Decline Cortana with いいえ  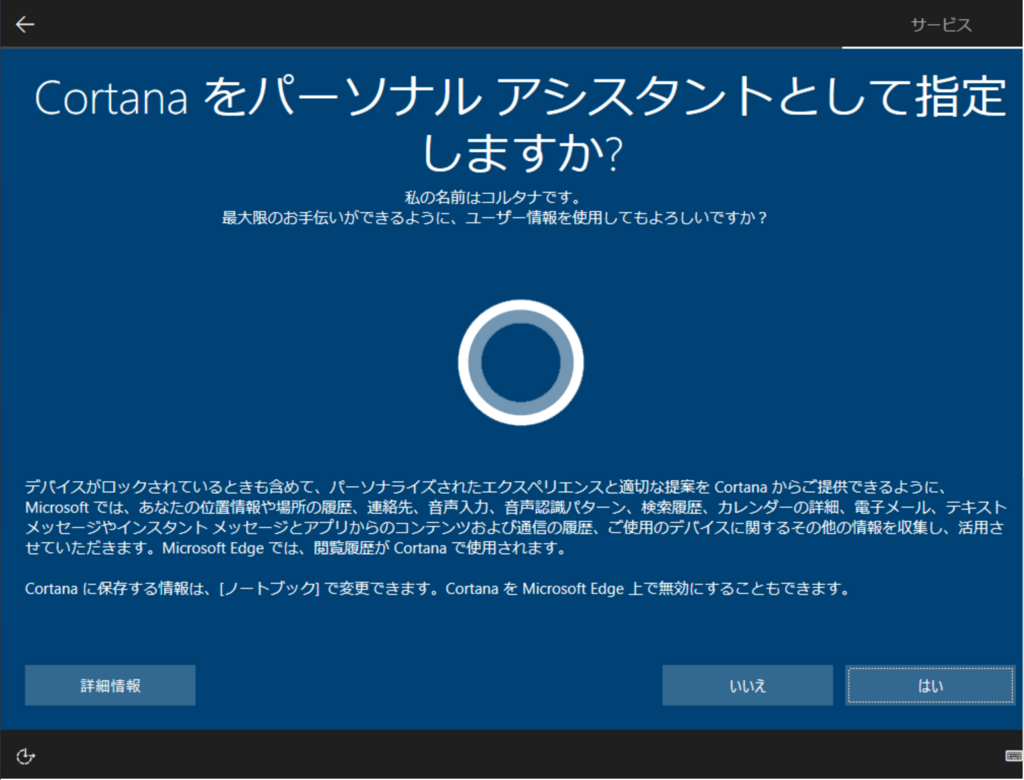[x=748, y=685]
